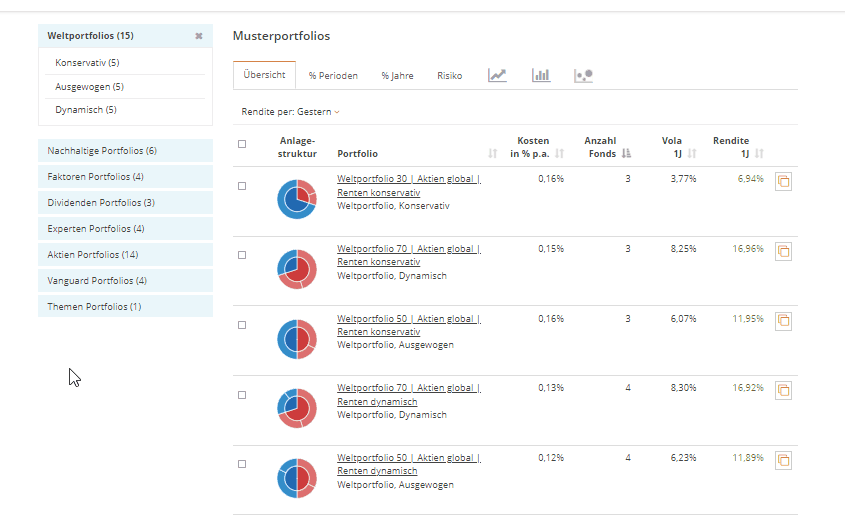Tick the select-all checkbox in table header
Viewport: 845px width, 519px height.
242,143
